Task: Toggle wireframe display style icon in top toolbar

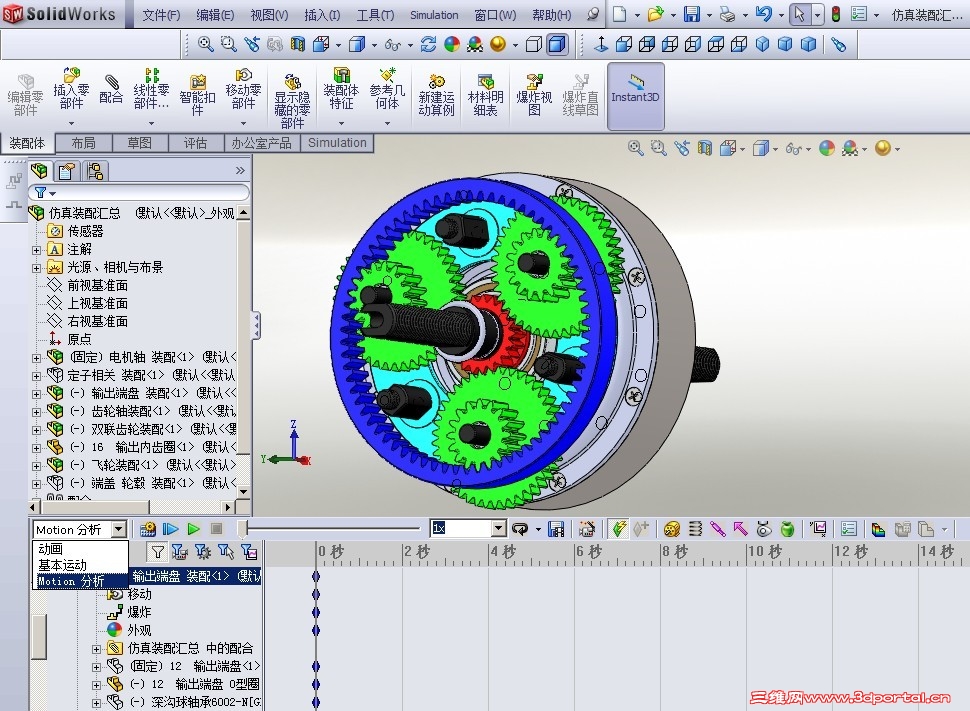Action: click(533, 44)
